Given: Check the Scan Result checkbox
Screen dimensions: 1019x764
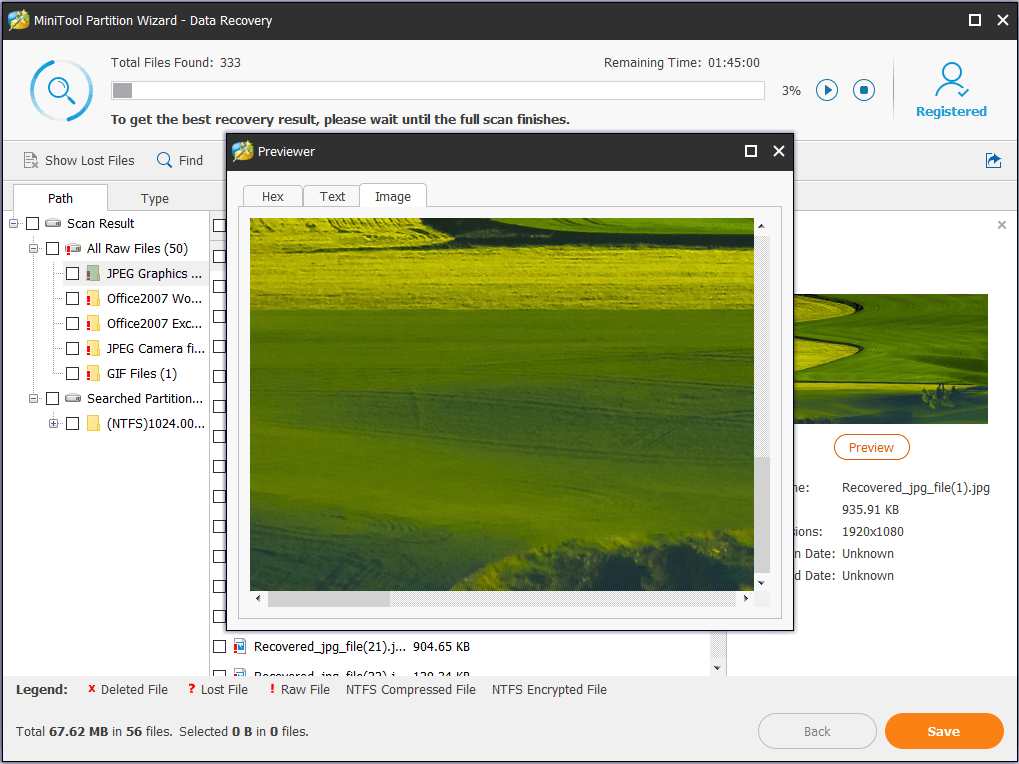Looking at the screenshot, I should 33,223.
